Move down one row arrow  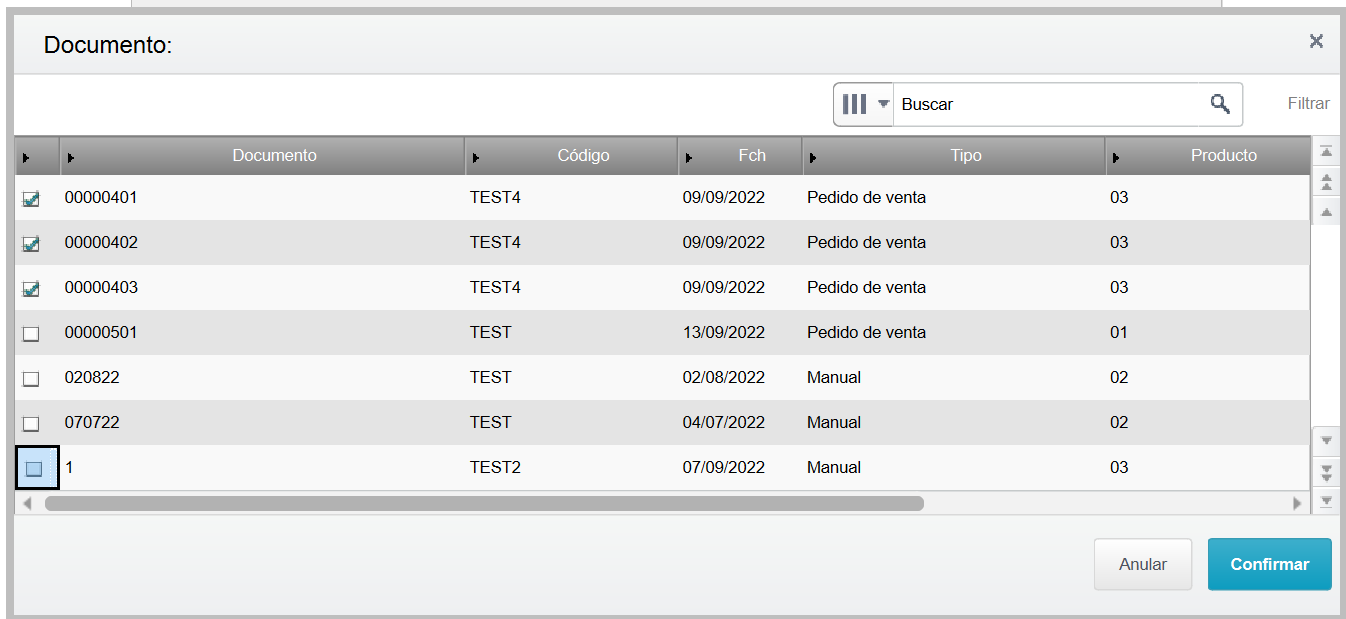tap(1326, 440)
